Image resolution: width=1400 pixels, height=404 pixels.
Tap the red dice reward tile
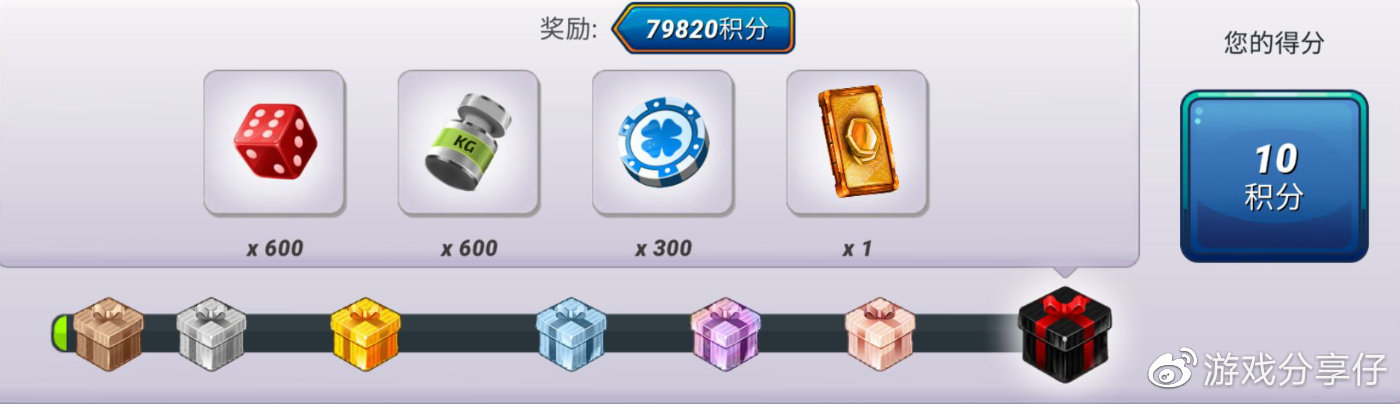(274, 143)
